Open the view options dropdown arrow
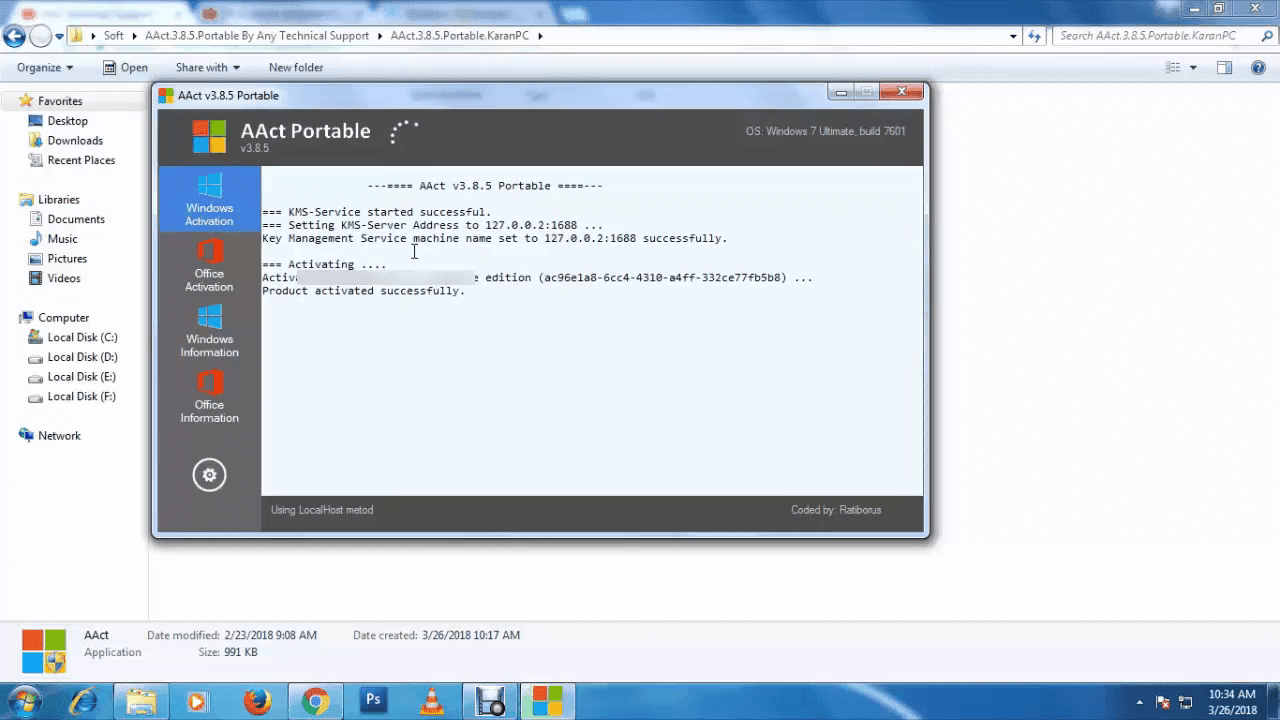Viewport: 1280px width, 720px height. [1193, 68]
